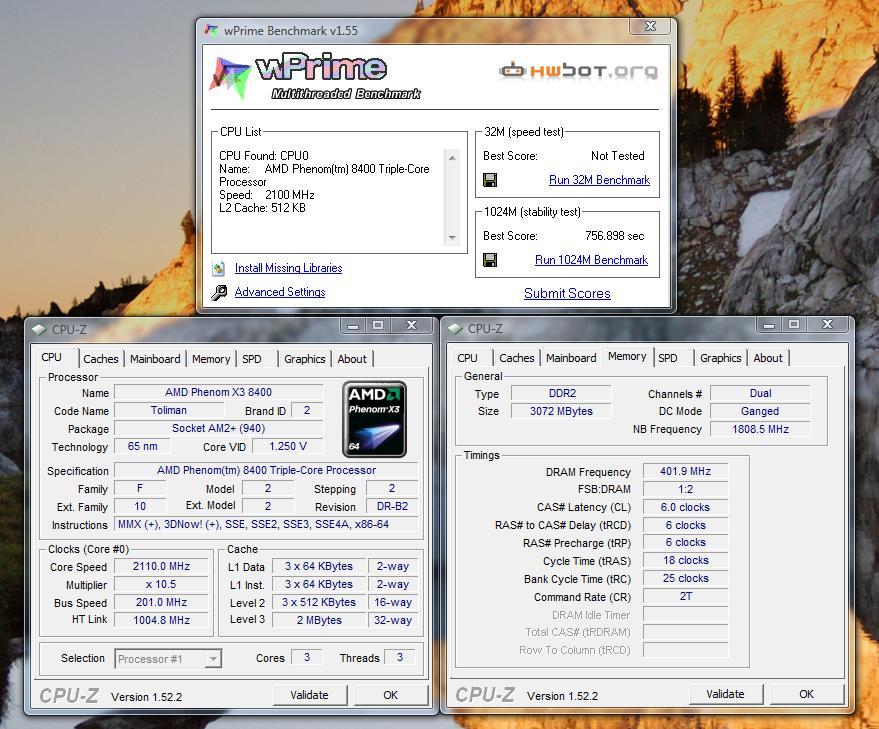Image resolution: width=879 pixels, height=729 pixels.
Task: Click the HWBOT.org logo in wPrime
Action: click(x=579, y=71)
